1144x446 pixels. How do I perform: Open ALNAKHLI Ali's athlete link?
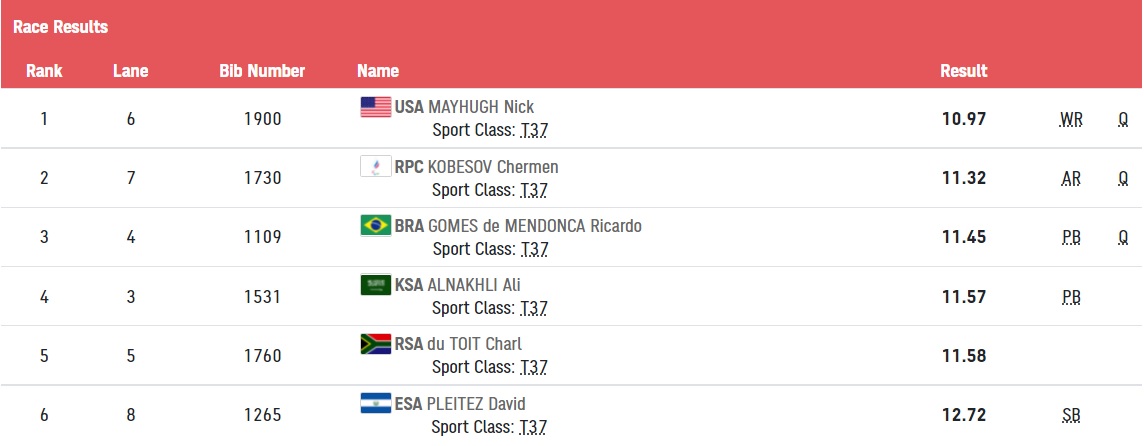(x=474, y=285)
